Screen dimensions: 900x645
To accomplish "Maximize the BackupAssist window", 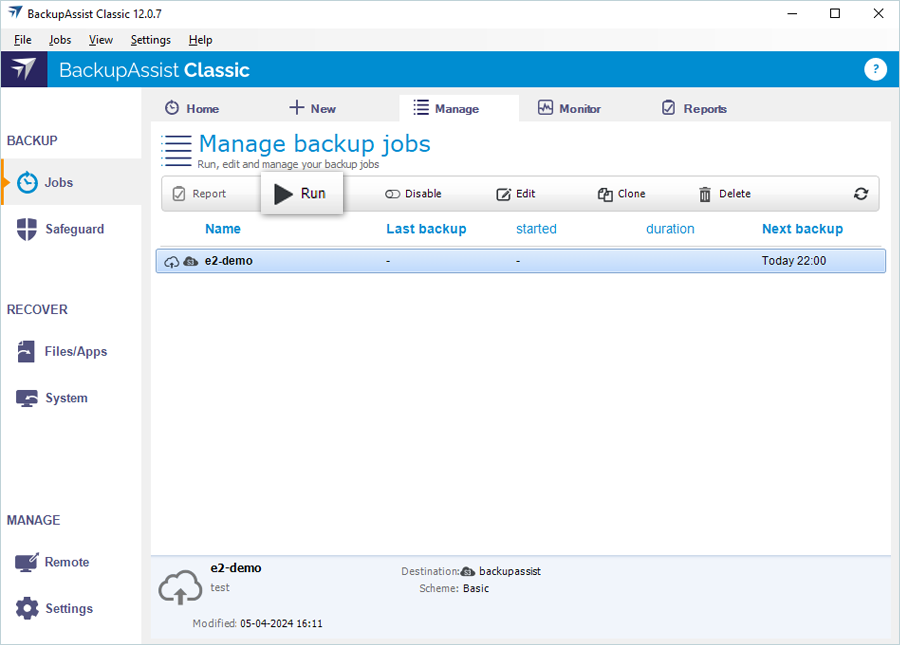I will 835,13.
